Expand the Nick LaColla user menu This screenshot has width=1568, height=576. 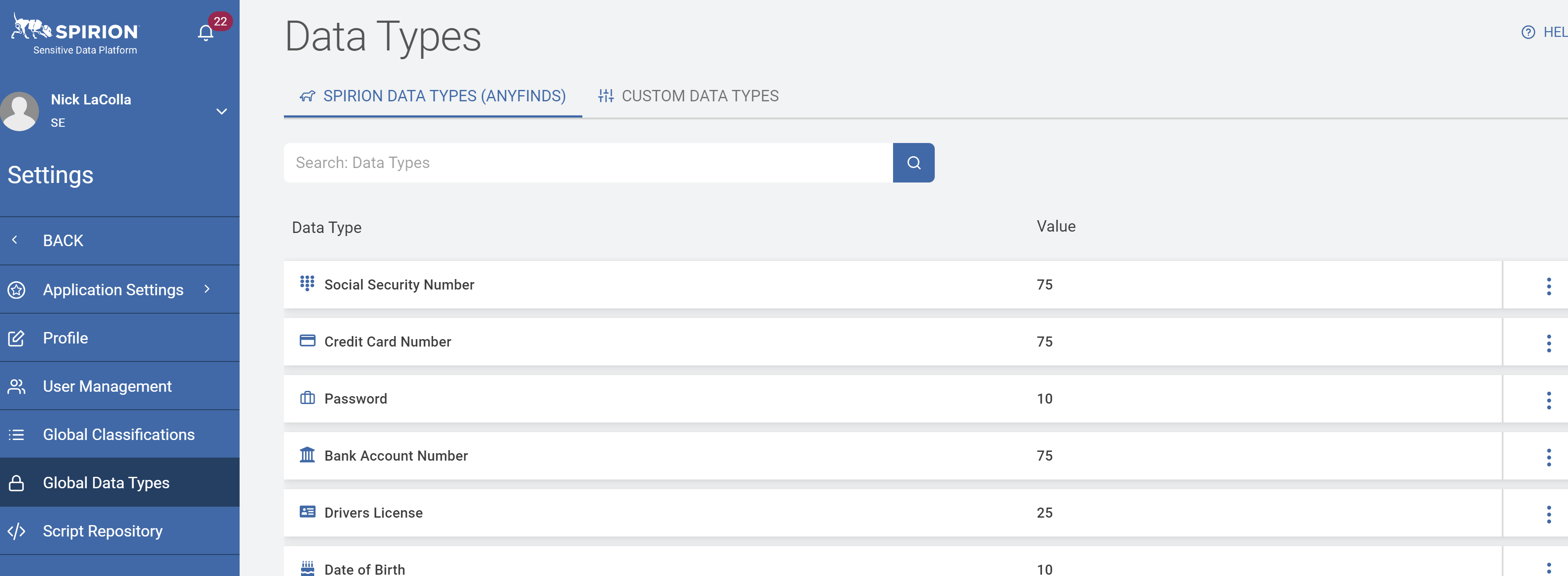[222, 111]
